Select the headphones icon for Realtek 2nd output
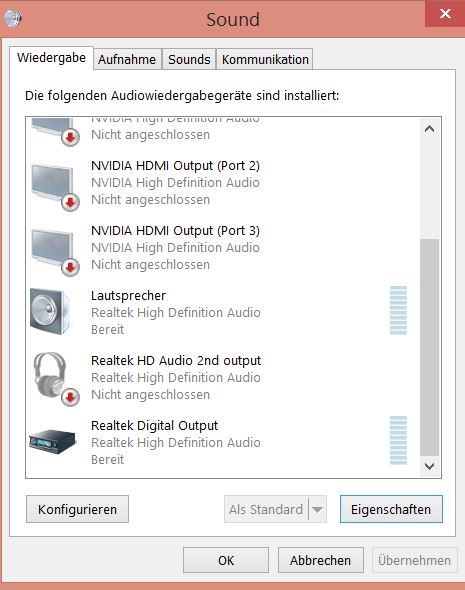Image resolution: width=465 pixels, height=590 pixels. [52, 377]
